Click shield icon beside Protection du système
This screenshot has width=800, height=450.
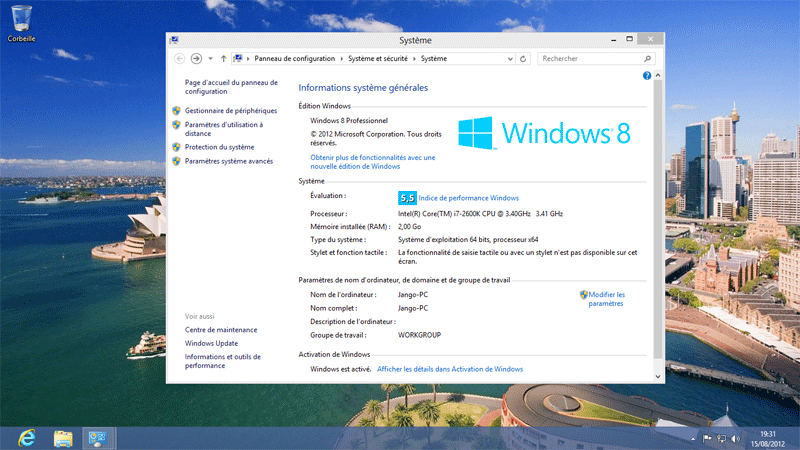click(x=177, y=147)
